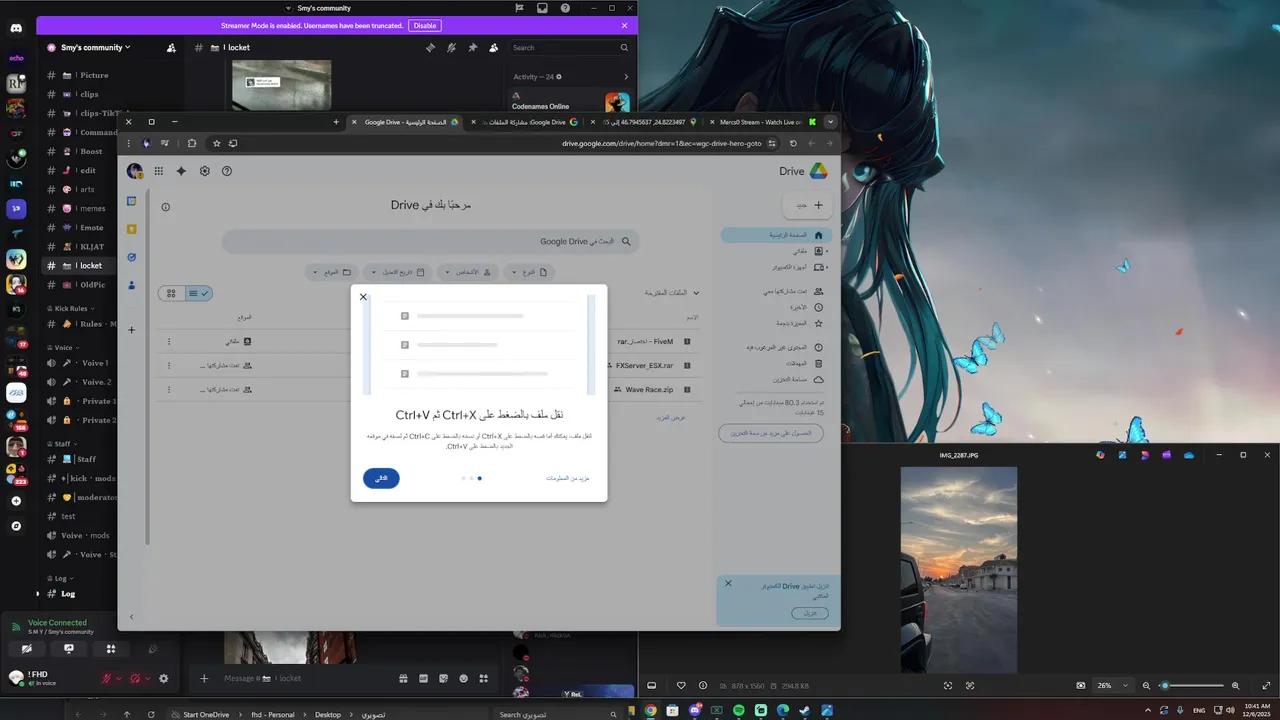
Task: Switch to Google Maps coordinates tab
Action: click(x=642, y=122)
